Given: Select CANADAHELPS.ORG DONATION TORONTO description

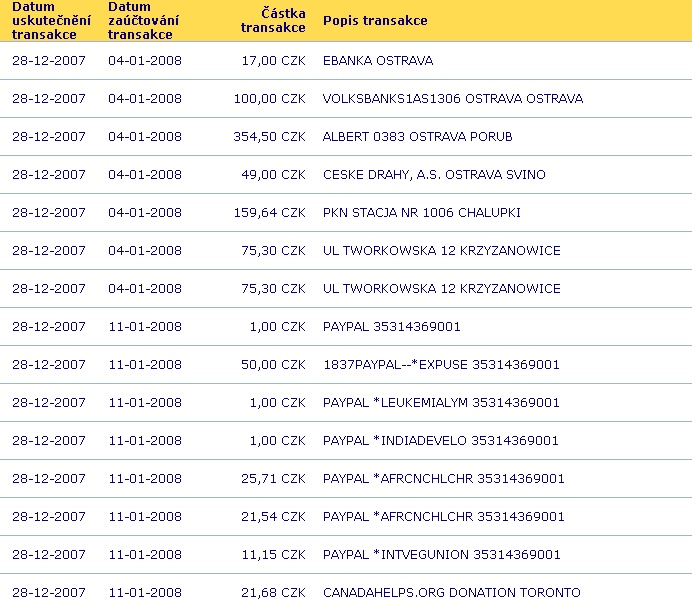Looking at the screenshot, I should tap(451, 592).
